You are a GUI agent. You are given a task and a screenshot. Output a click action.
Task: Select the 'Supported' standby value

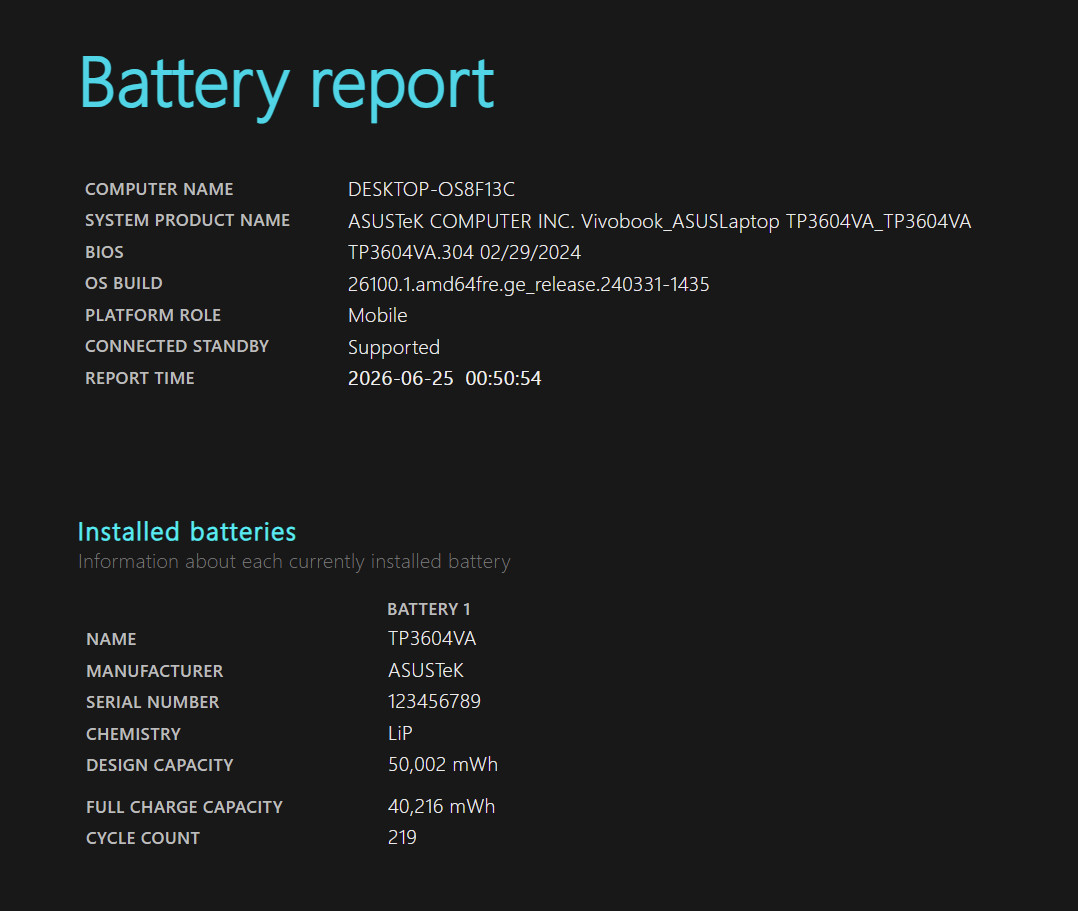tap(393, 348)
